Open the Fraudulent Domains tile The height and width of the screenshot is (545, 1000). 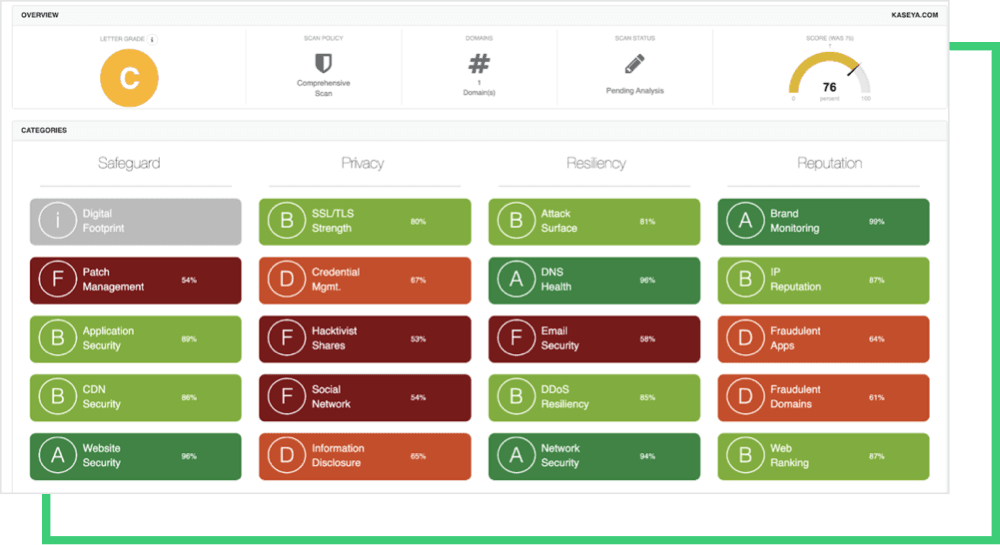coord(823,397)
